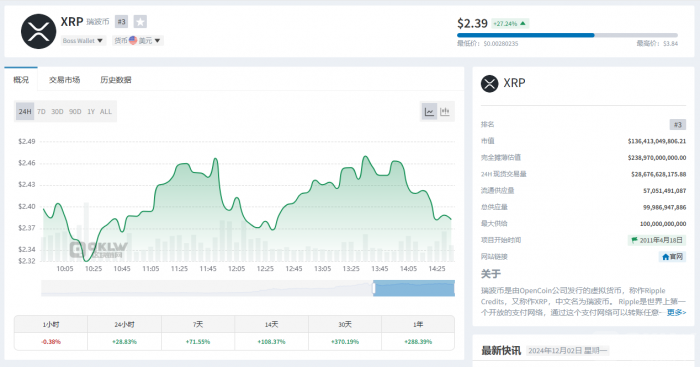Select the ALL time range button
Screen dimensions: 700x367
click(106, 112)
